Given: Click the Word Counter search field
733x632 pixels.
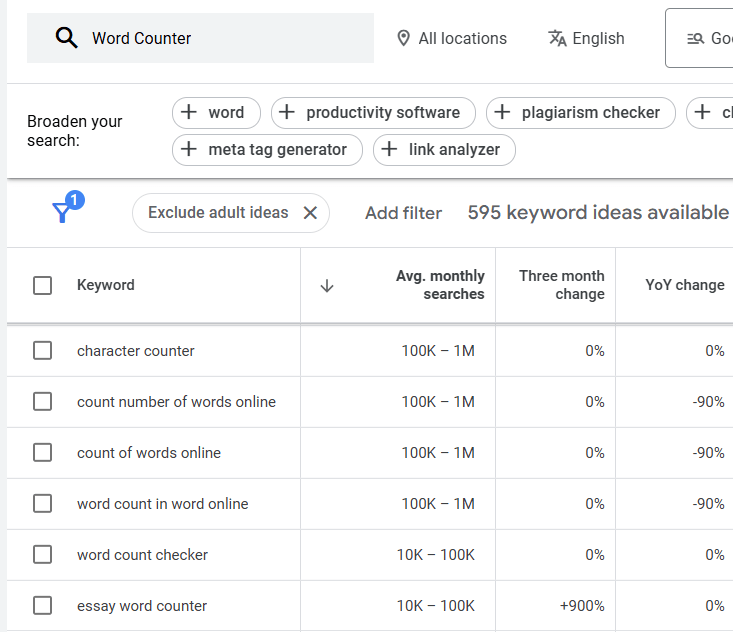Looking at the screenshot, I should tap(200, 38).
